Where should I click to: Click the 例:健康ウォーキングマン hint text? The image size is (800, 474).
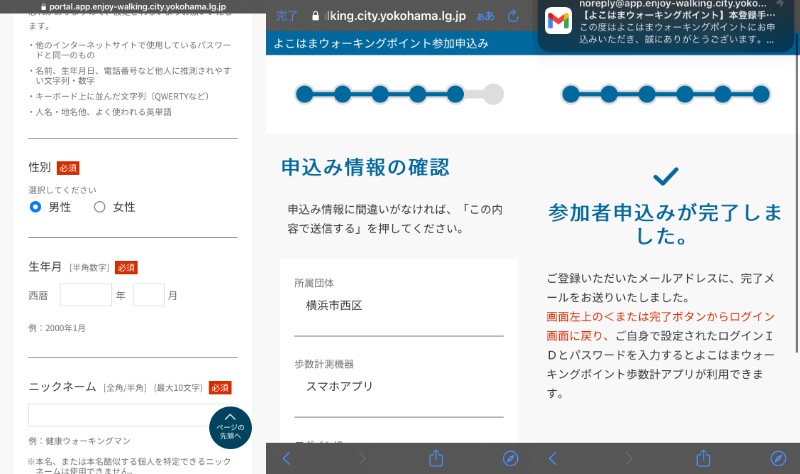[79, 441]
